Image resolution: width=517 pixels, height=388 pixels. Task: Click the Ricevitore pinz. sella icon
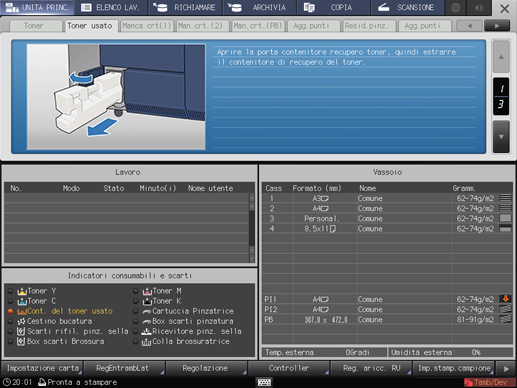[x=147, y=332]
